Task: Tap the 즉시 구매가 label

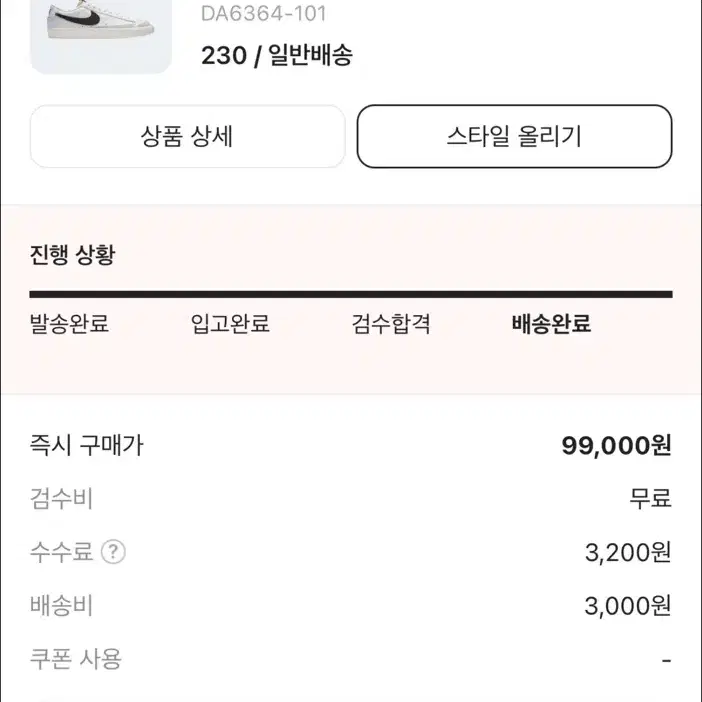Action: tap(86, 445)
